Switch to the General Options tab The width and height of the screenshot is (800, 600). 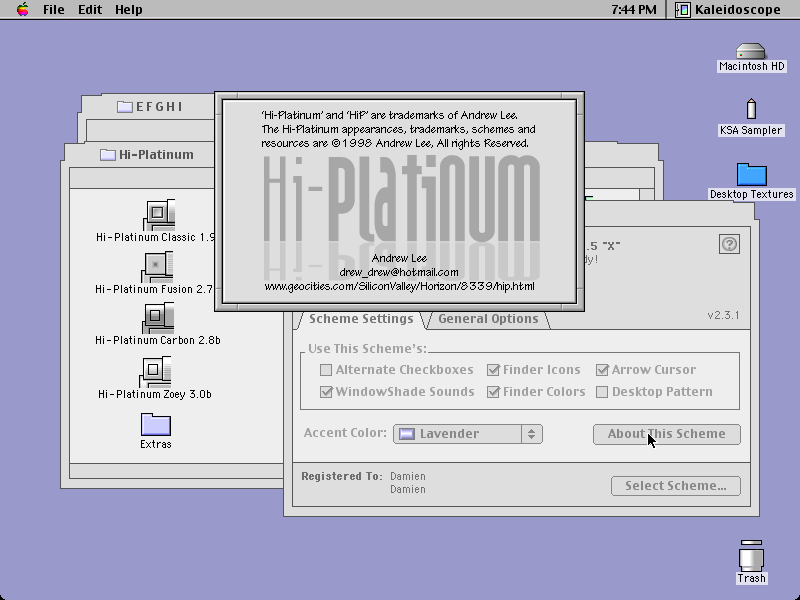(488, 319)
